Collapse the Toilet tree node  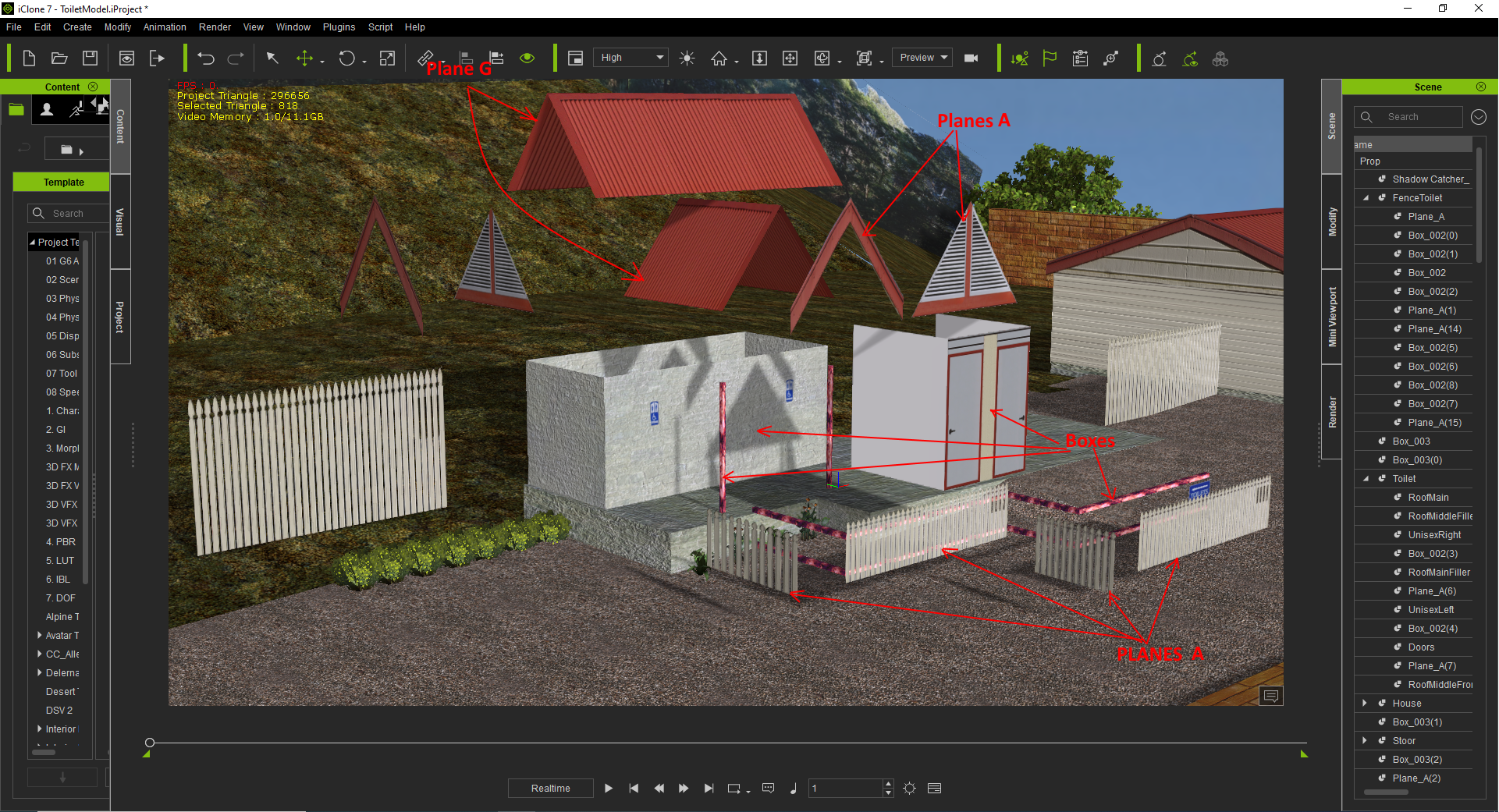click(x=1366, y=479)
